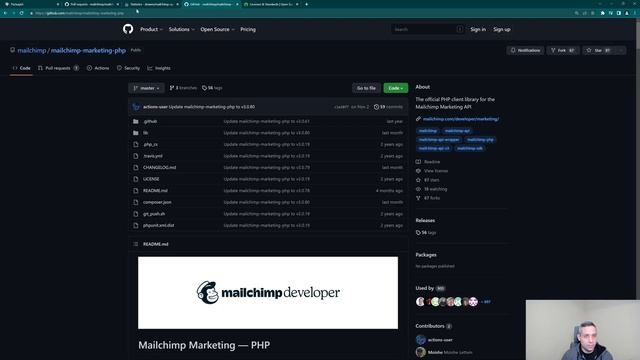Open the git_push.sh file
The width and height of the screenshot is (640, 360).
click(x=154, y=213)
